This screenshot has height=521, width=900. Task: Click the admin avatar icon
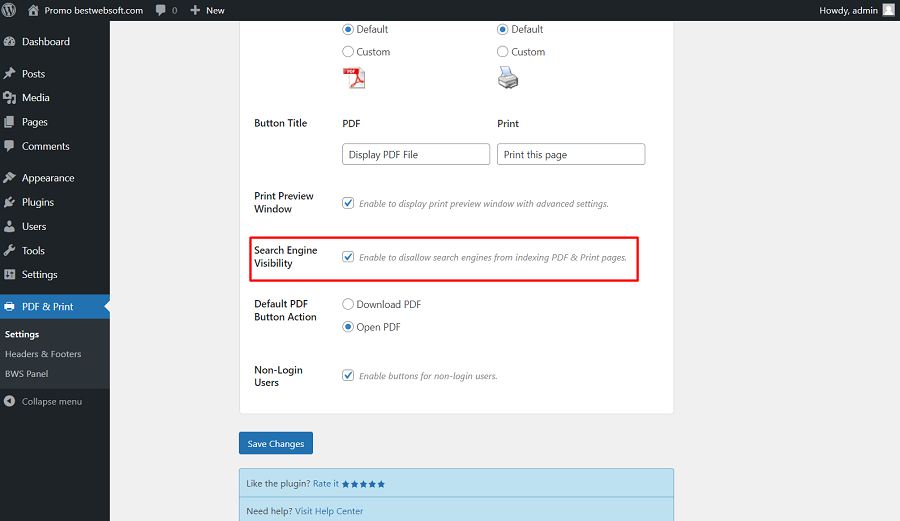pos(889,10)
